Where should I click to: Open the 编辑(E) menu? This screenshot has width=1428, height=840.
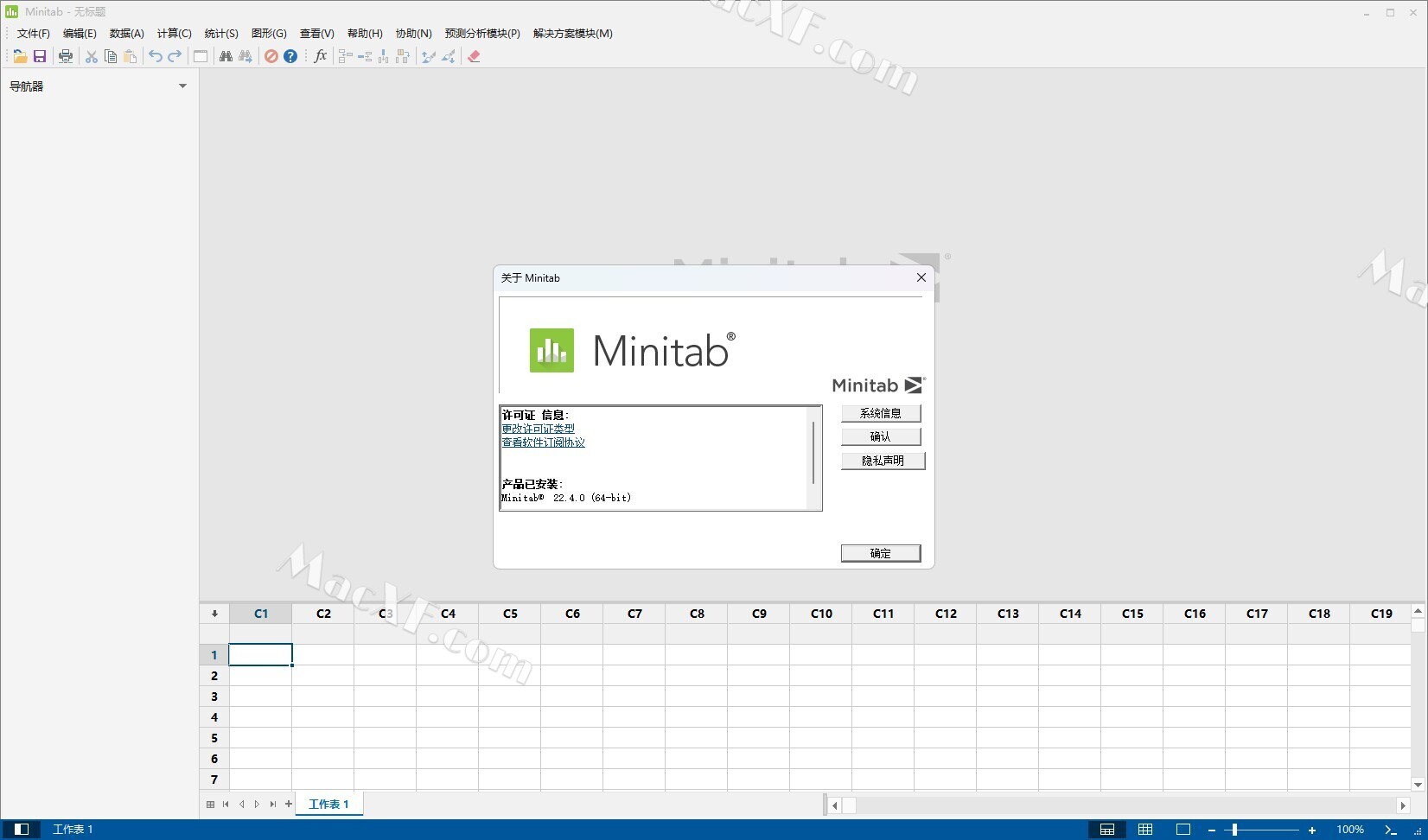coord(80,33)
